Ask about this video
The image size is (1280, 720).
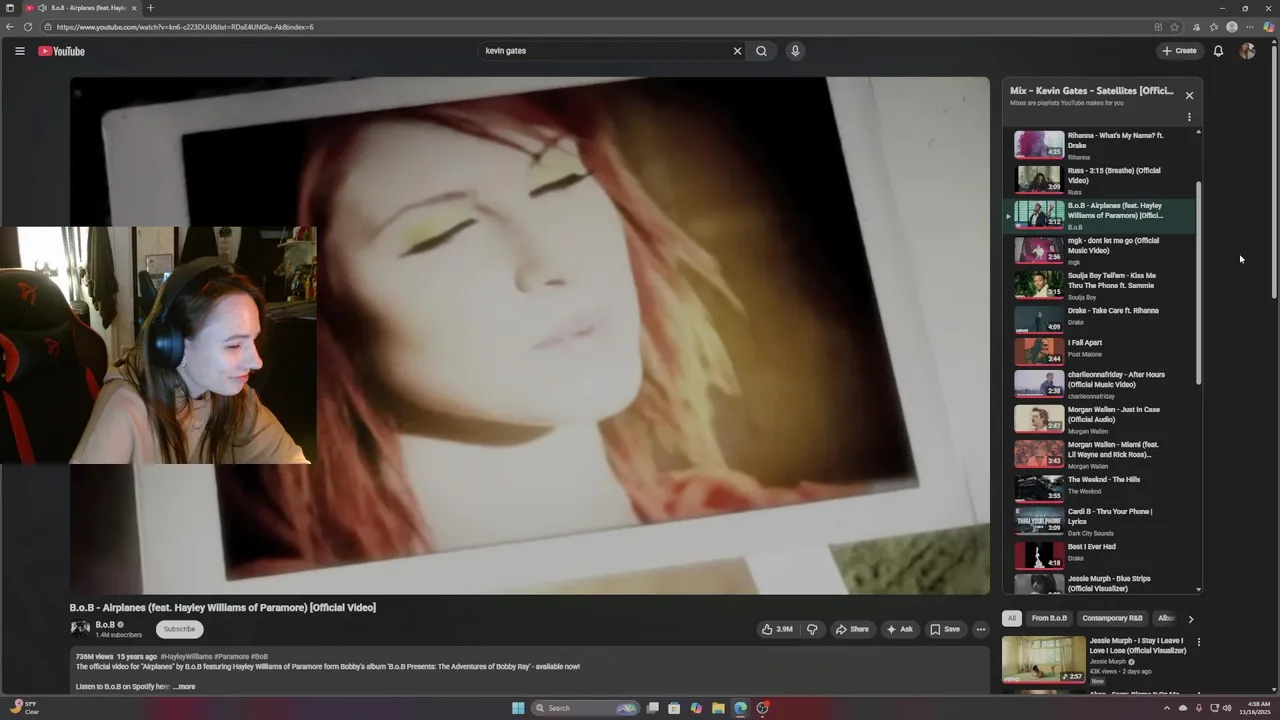(x=899, y=629)
